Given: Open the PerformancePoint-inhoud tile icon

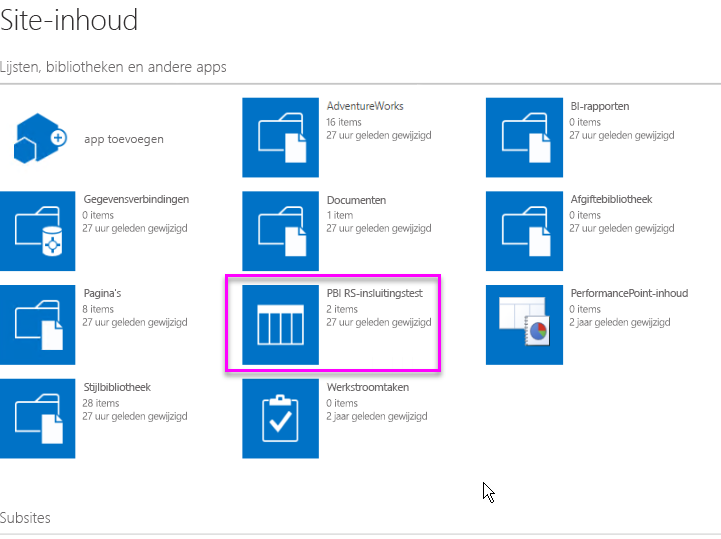Looking at the screenshot, I should click(524, 325).
